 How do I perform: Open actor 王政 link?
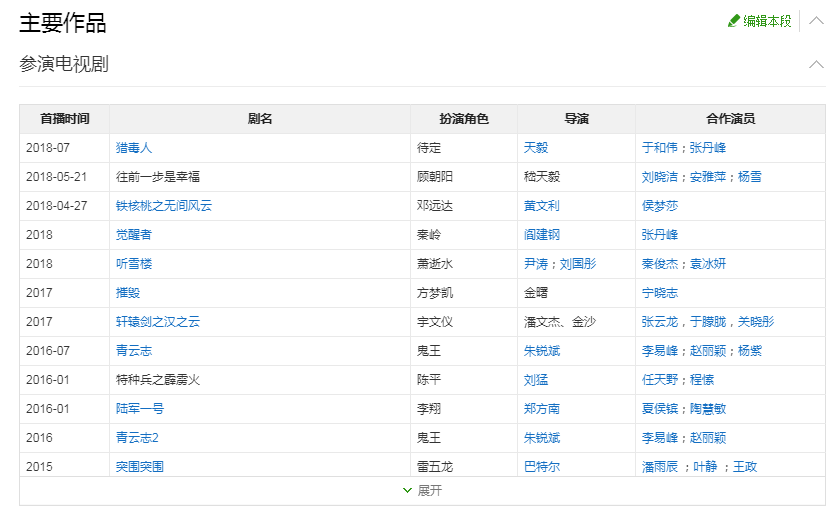tap(745, 467)
